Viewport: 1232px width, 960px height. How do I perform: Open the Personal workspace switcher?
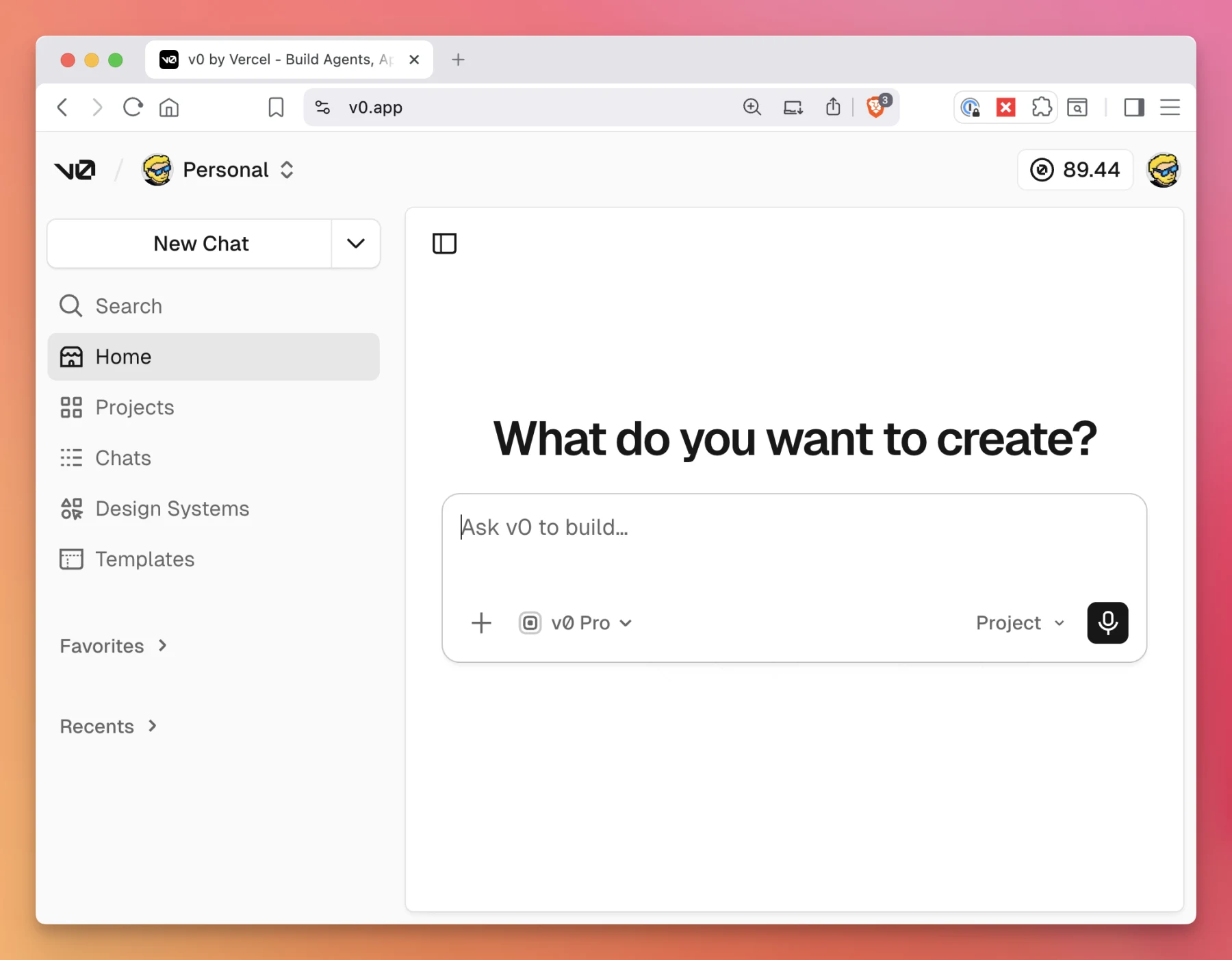[218, 170]
